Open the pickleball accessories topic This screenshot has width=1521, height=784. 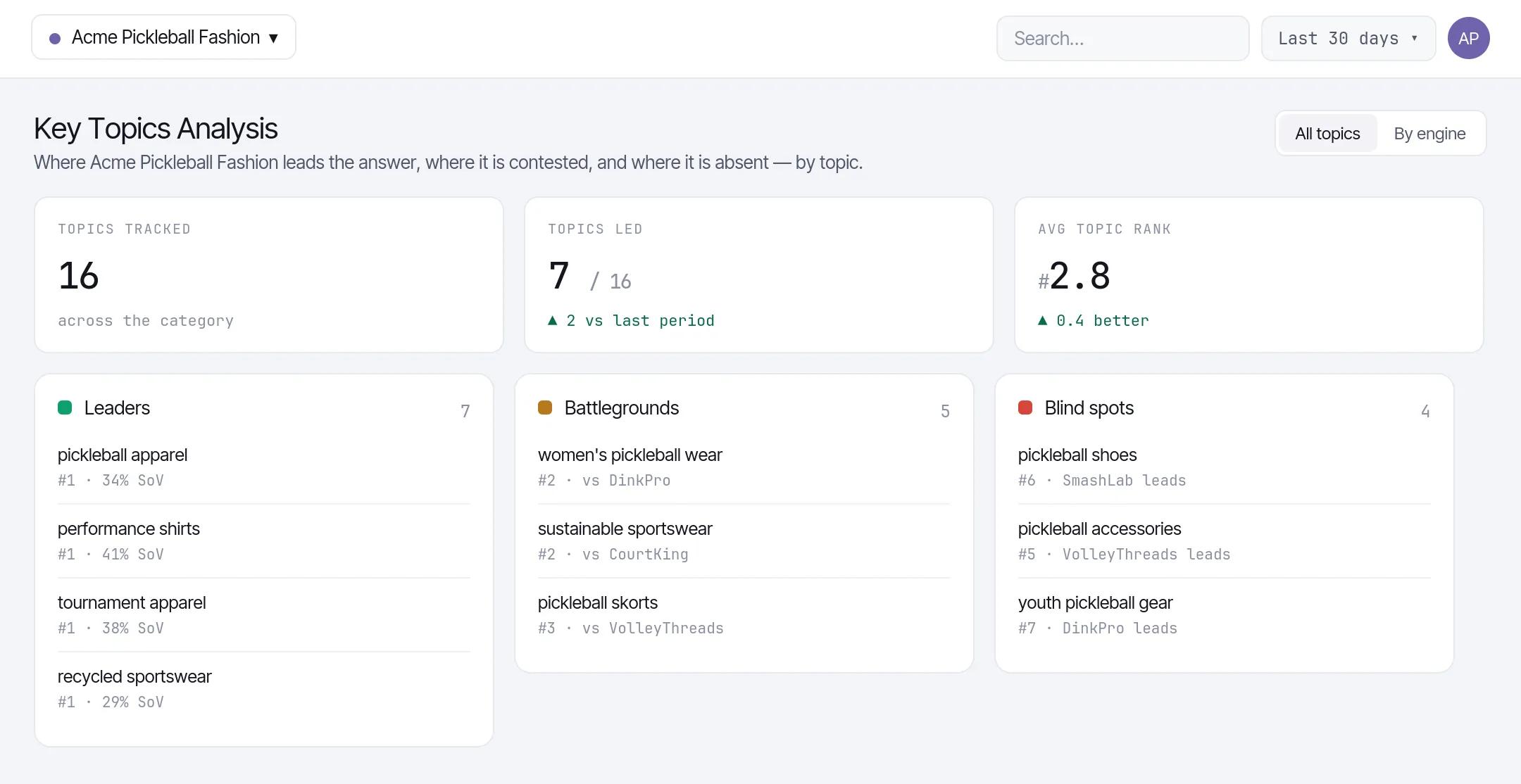tap(1099, 529)
